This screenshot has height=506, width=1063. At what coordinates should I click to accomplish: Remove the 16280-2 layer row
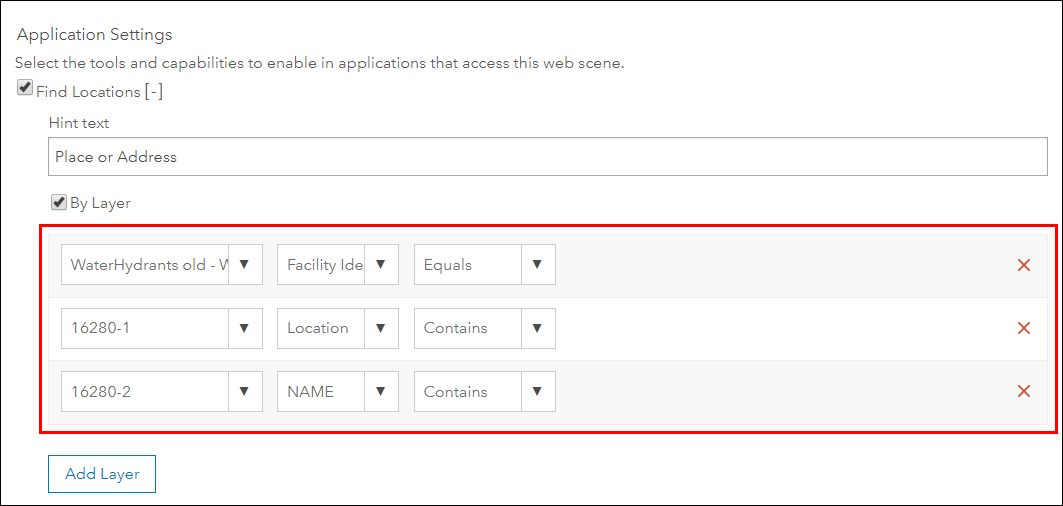tap(1023, 391)
